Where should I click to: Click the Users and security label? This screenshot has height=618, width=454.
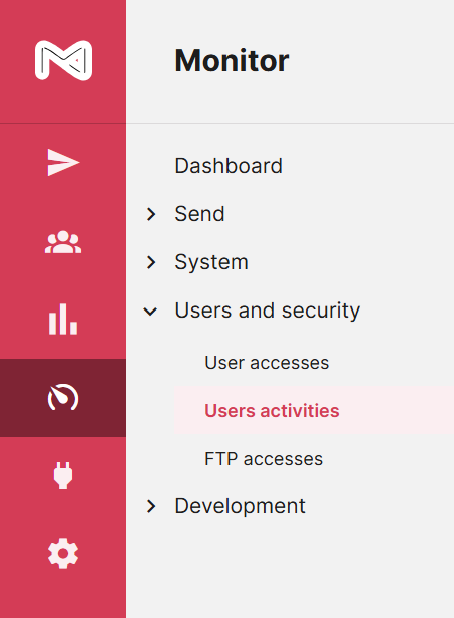tap(267, 311)
